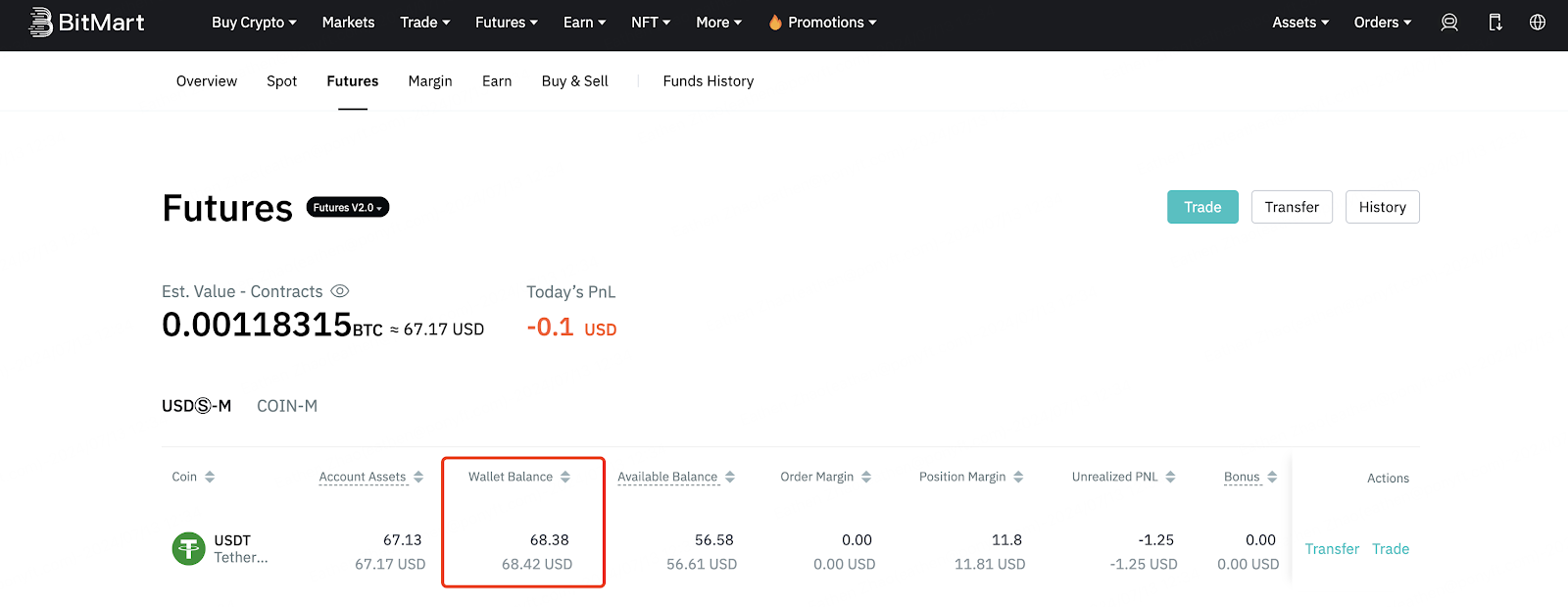The image size is (1568, 607).
Task: Expand the Trade dropdown in navbar
Action: point(425,23)
